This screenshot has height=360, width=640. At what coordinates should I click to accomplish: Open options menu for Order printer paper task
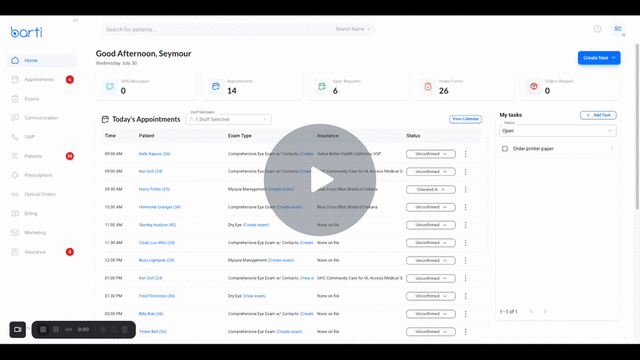pos(612,149)
